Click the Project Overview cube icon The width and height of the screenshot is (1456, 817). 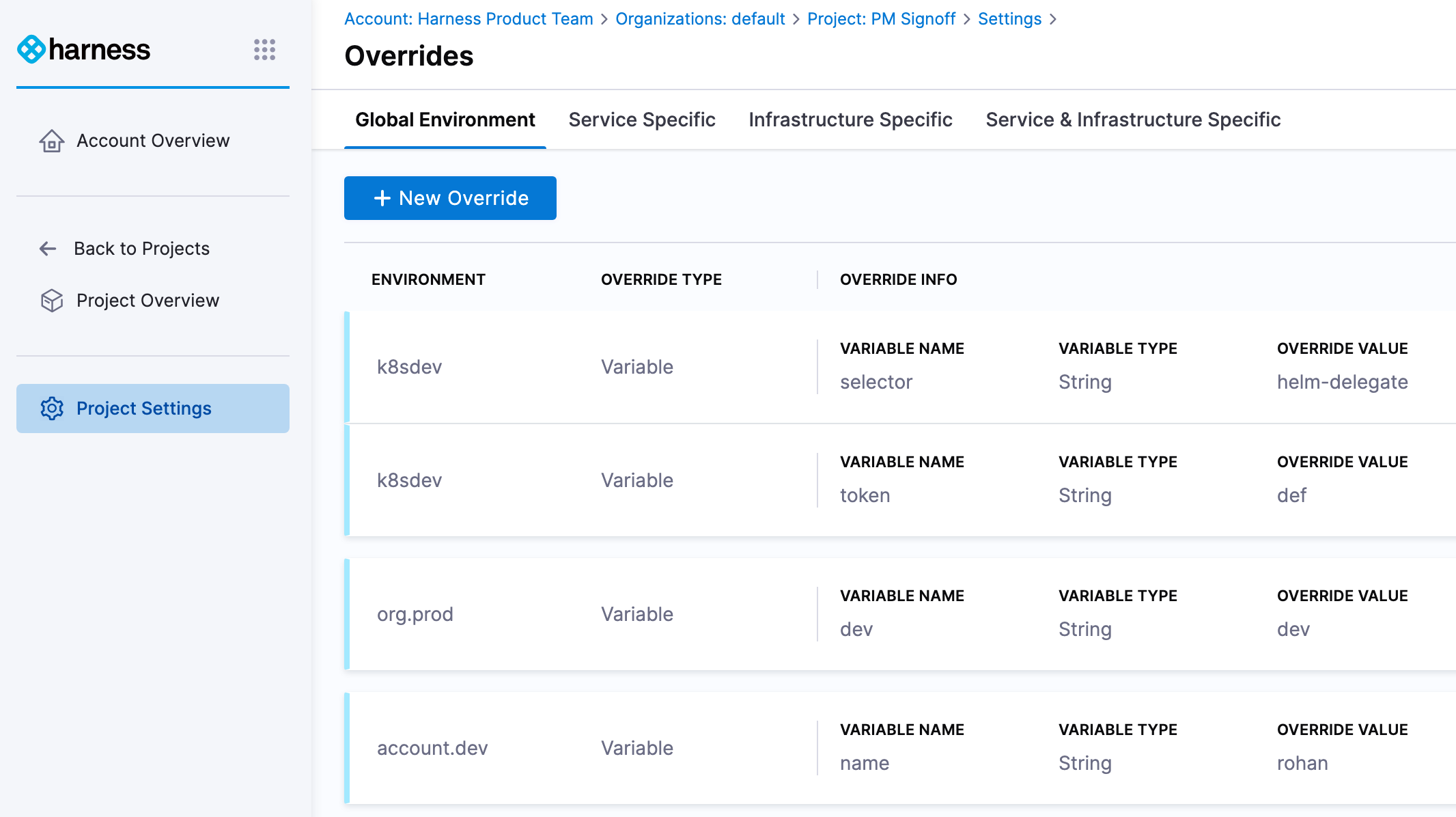[x=52, y=301]
